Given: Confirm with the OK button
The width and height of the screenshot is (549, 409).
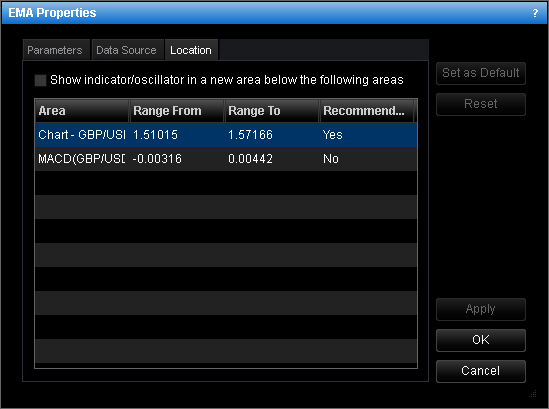Looking at the screenshot, I should pyautogui.click(x=481, y=340).
